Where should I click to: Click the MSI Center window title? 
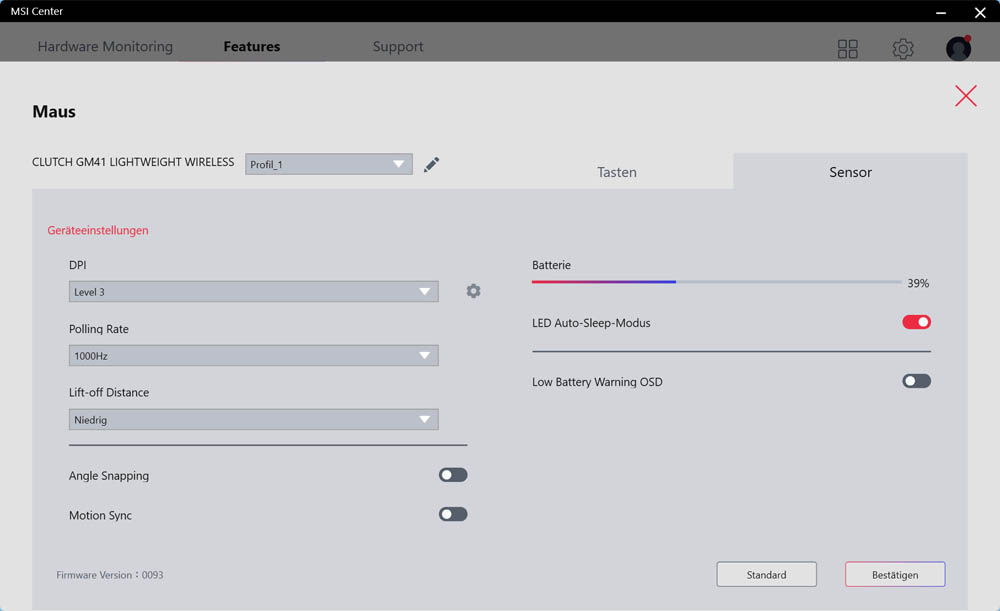37,11
